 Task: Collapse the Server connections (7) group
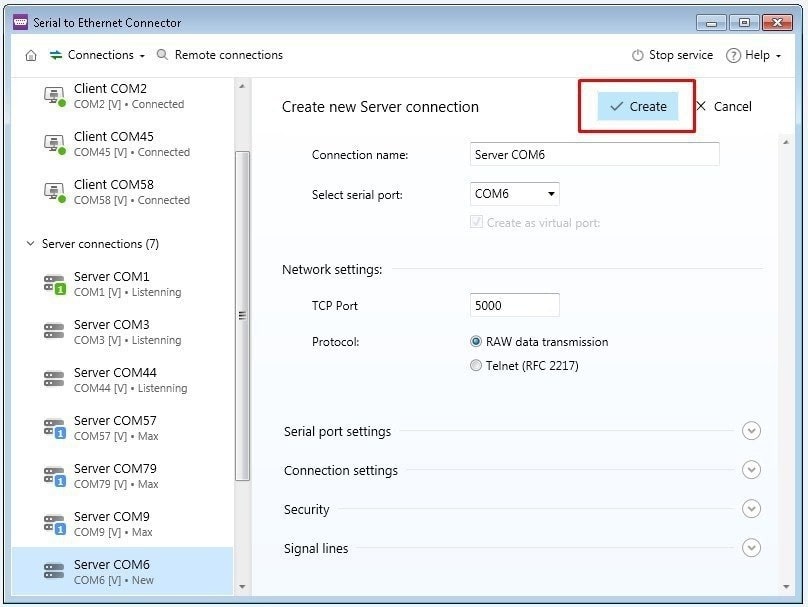(28, 244)
